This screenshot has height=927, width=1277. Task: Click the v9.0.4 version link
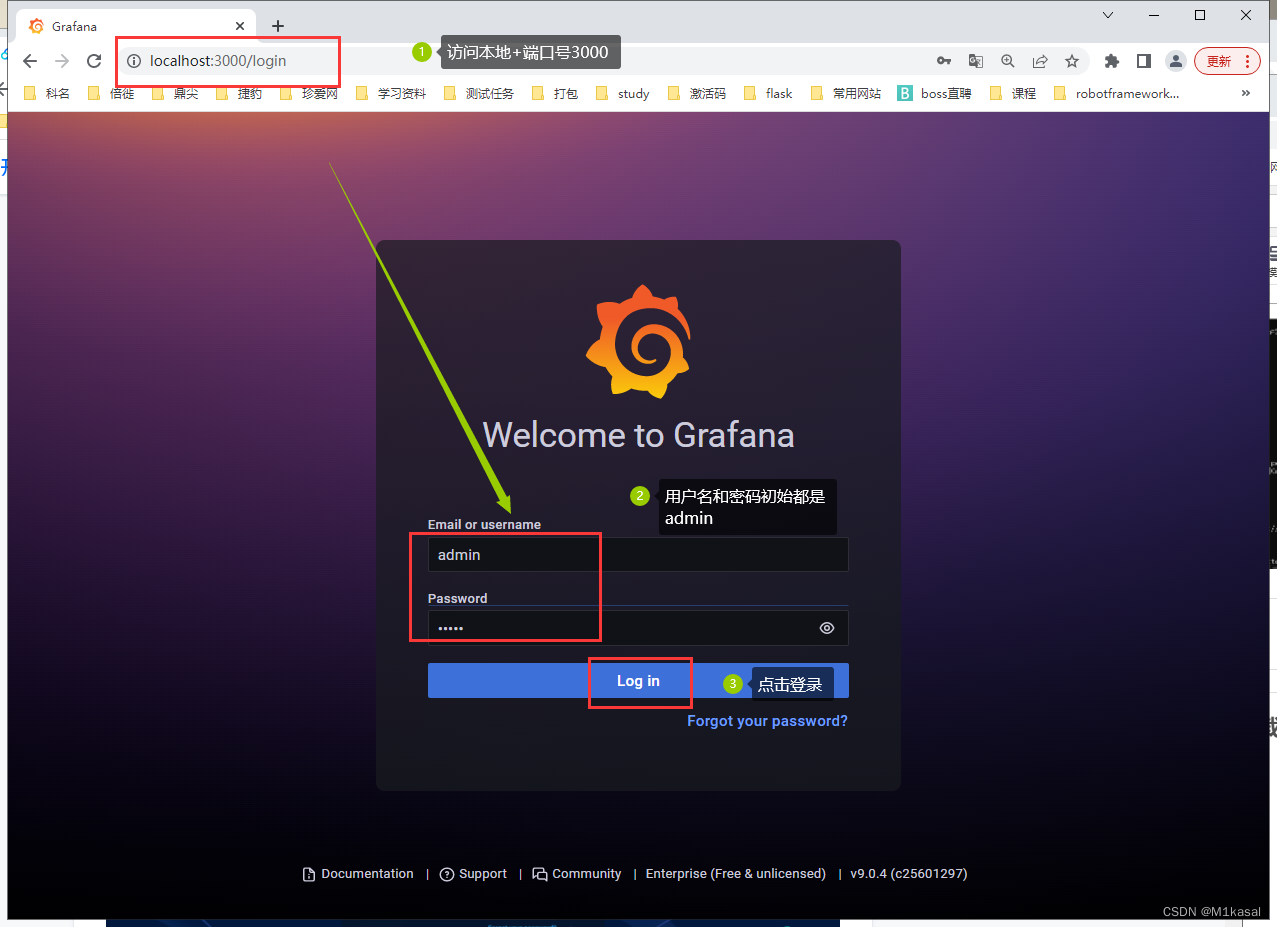[x=909, y=874]
